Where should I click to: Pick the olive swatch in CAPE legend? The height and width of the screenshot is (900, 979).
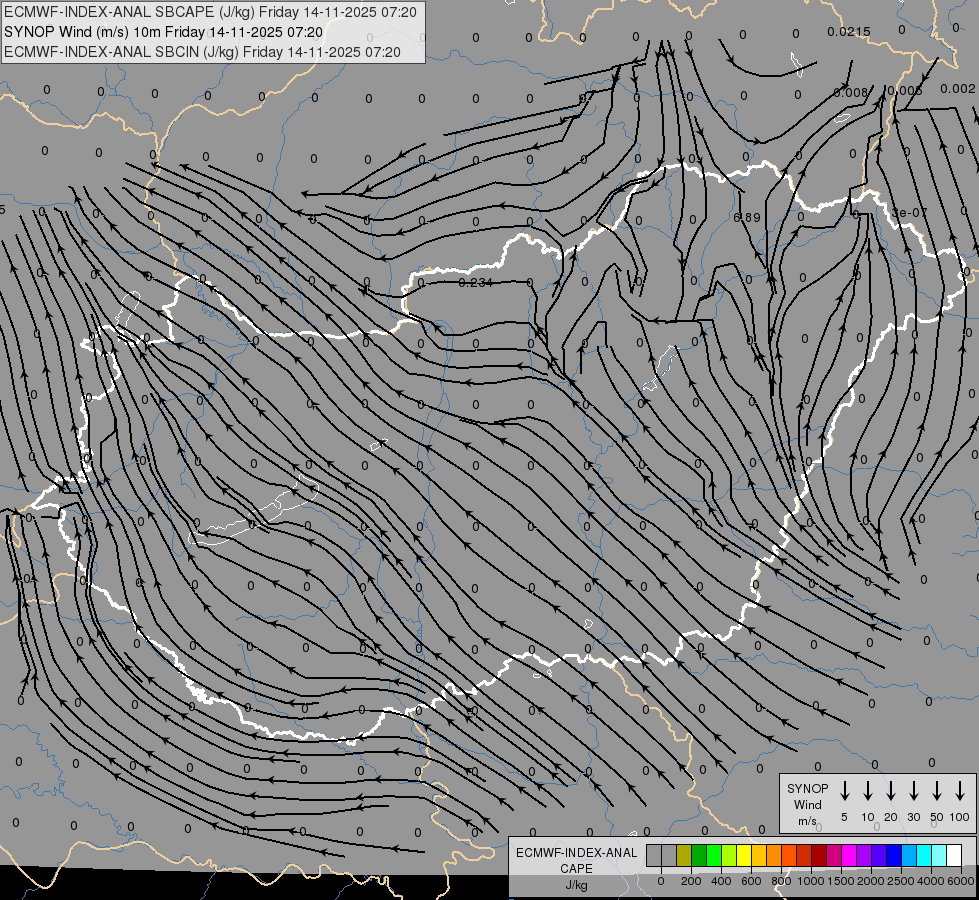click(x=684, y=855)
